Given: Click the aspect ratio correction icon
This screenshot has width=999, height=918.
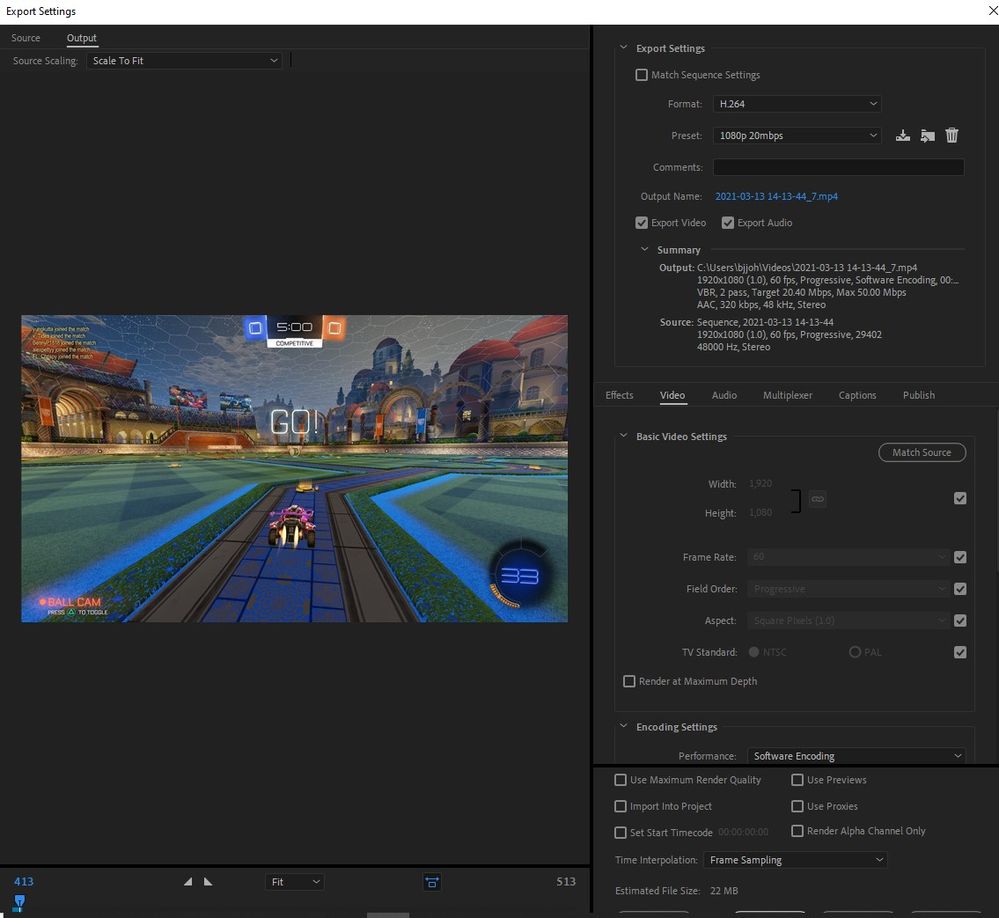Looking at the screenshot, I should (x=432, y=882).
